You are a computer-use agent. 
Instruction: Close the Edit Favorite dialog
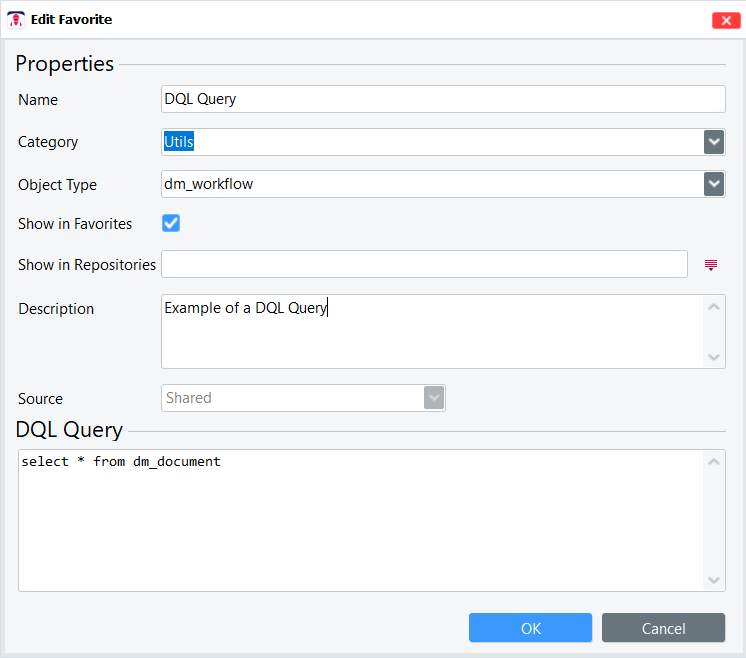coord(725,20)
